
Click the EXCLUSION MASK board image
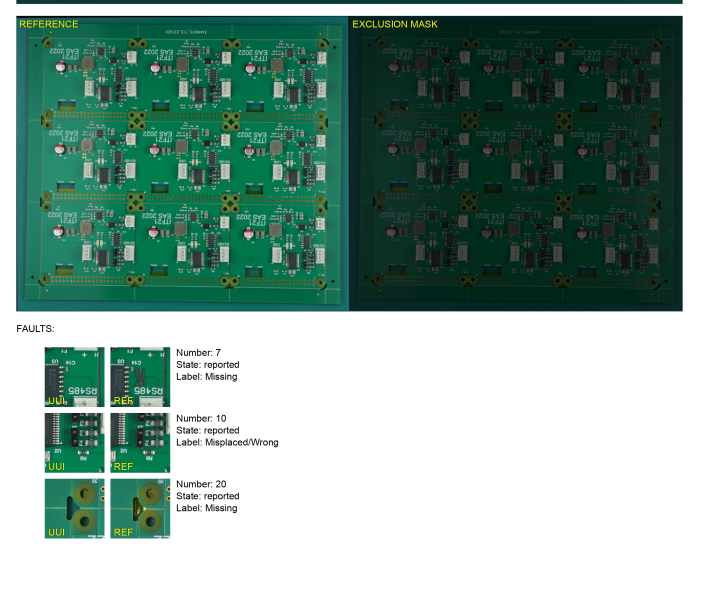pyautogui.click(x=515, y=165)
